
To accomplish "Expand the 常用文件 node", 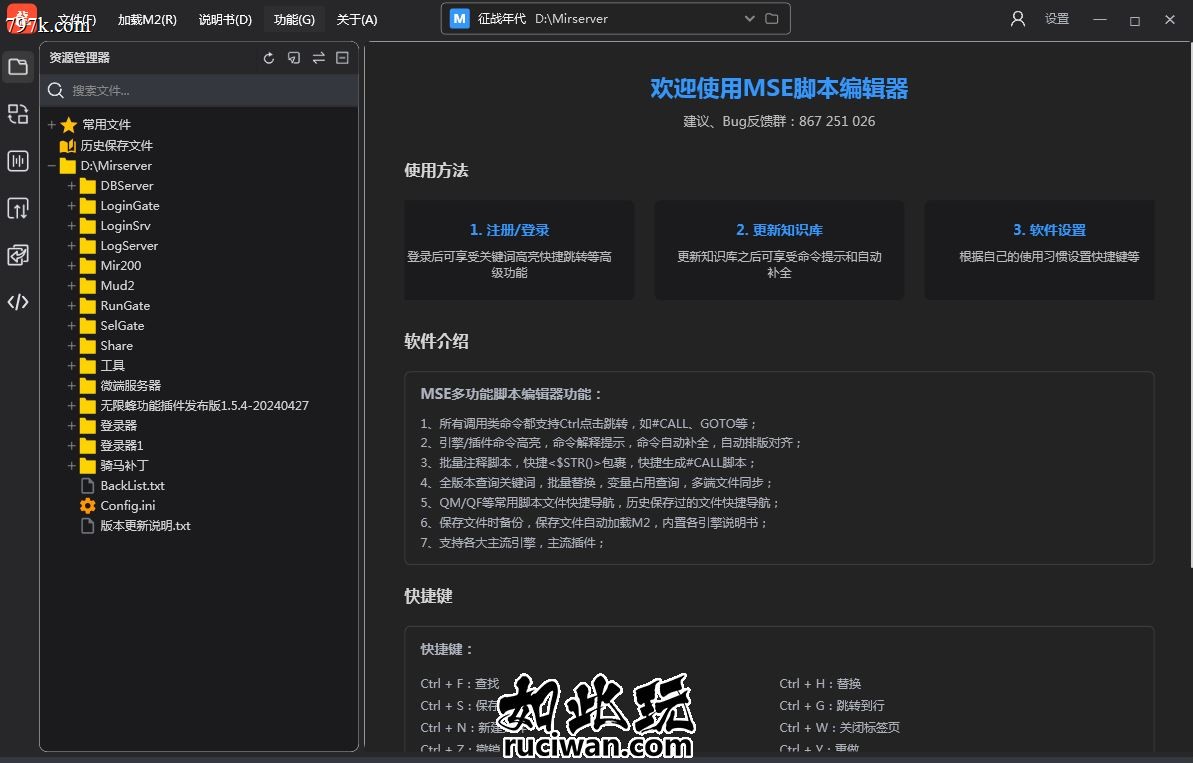I will (x=52, y=125).
